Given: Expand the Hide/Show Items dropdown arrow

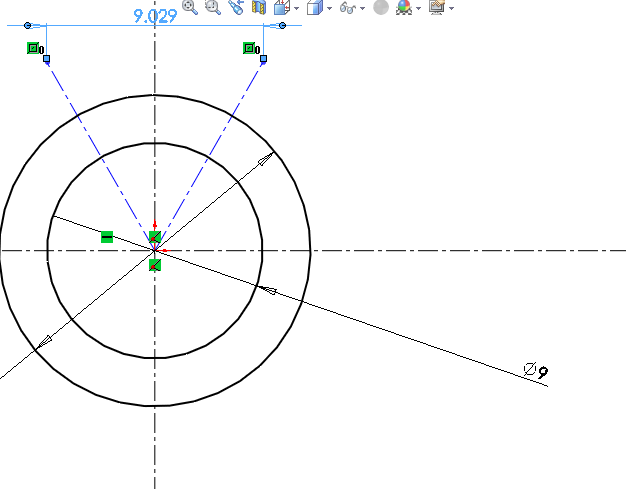Looking at the screenshot, I should point(363,8).
